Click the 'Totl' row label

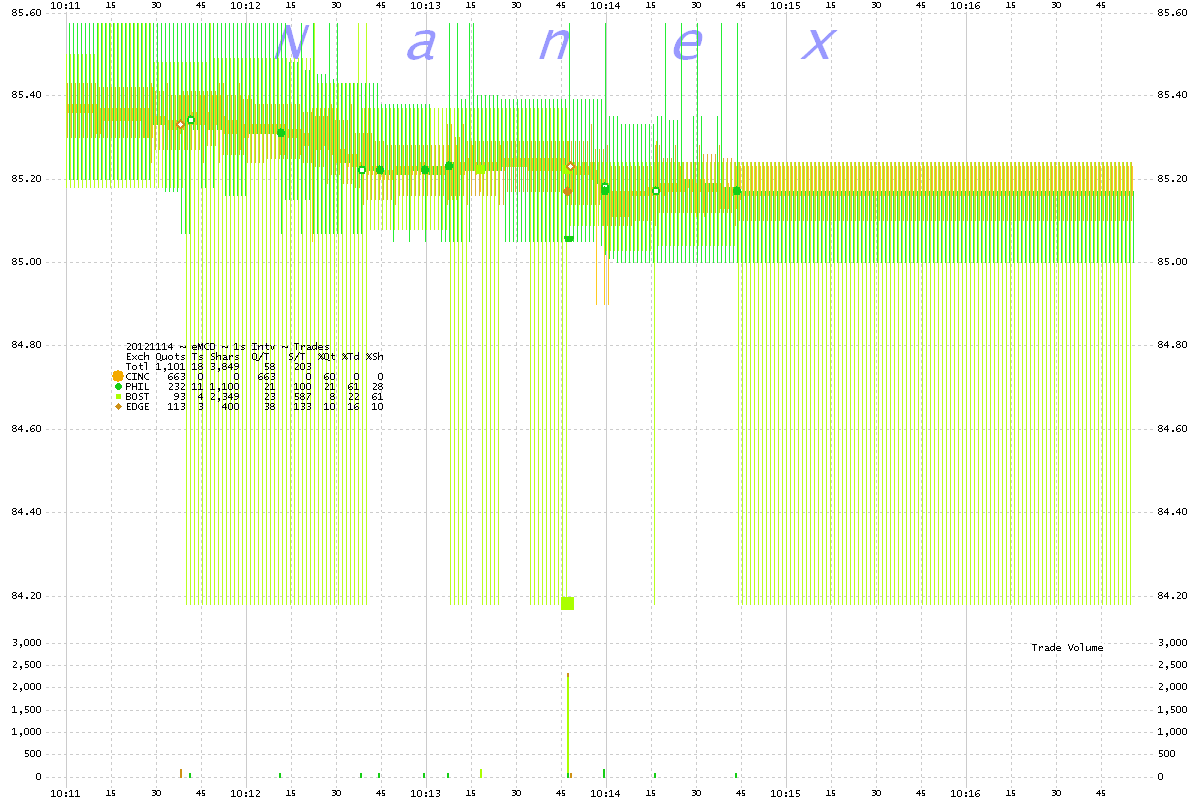click(137, 367)
